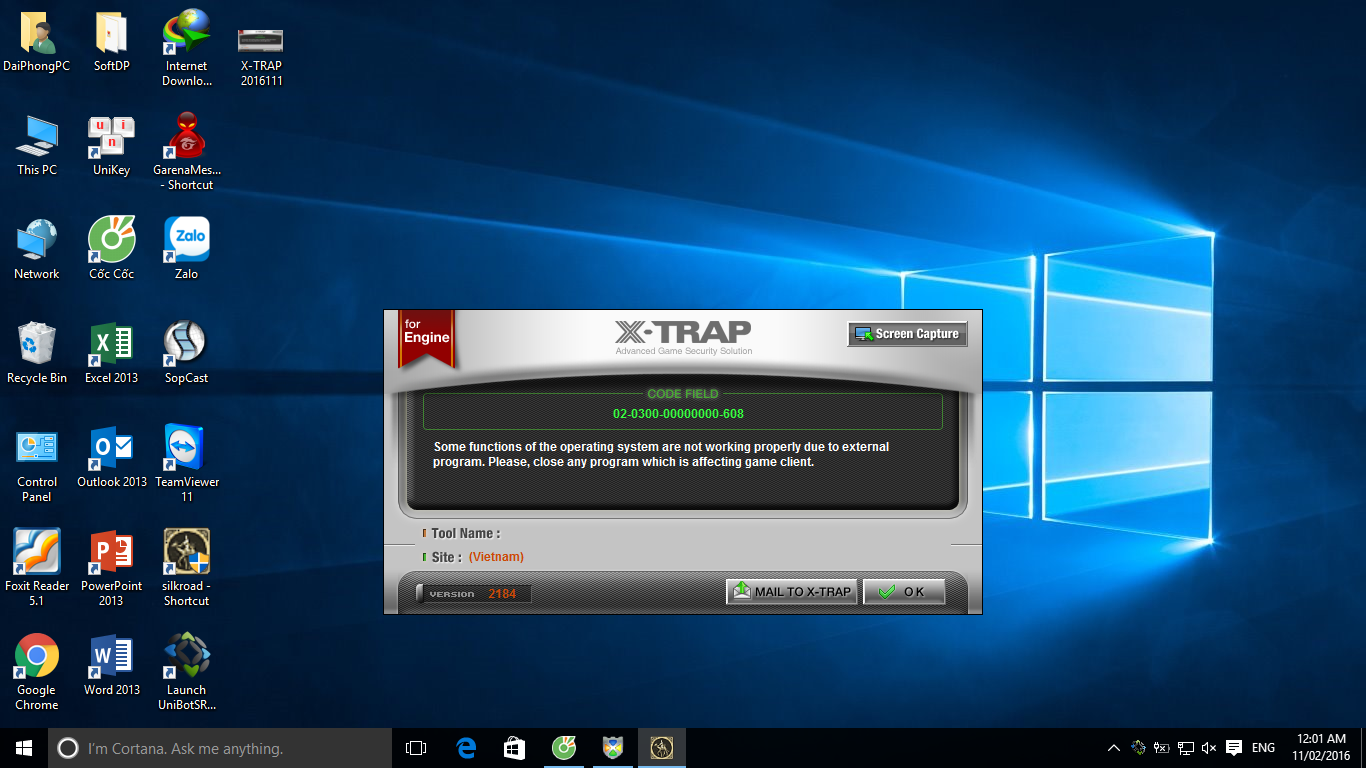Select the UniKey desktop shortcut
The height and width of the screenshot is (768, 1366).
pyautogui.click(x=111, y=146)
